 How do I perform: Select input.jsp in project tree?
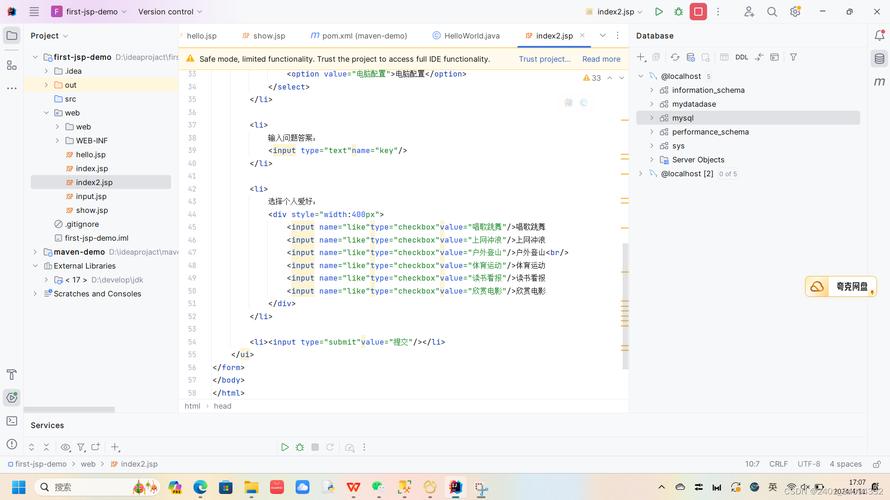(91, 196)
